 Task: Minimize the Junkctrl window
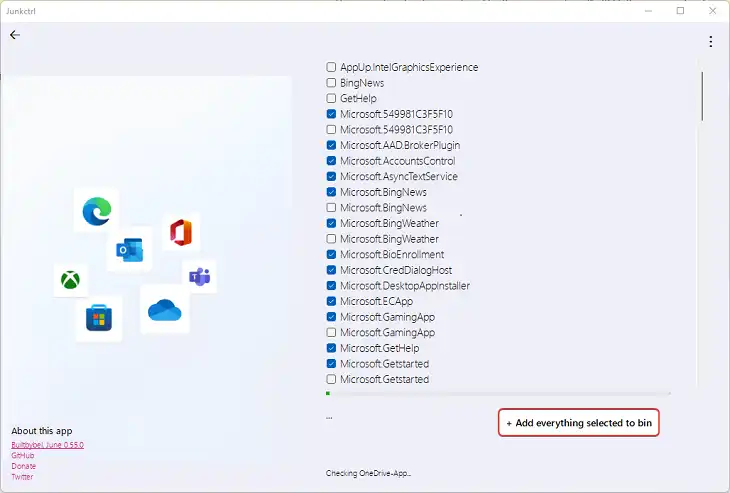point(648,11)
